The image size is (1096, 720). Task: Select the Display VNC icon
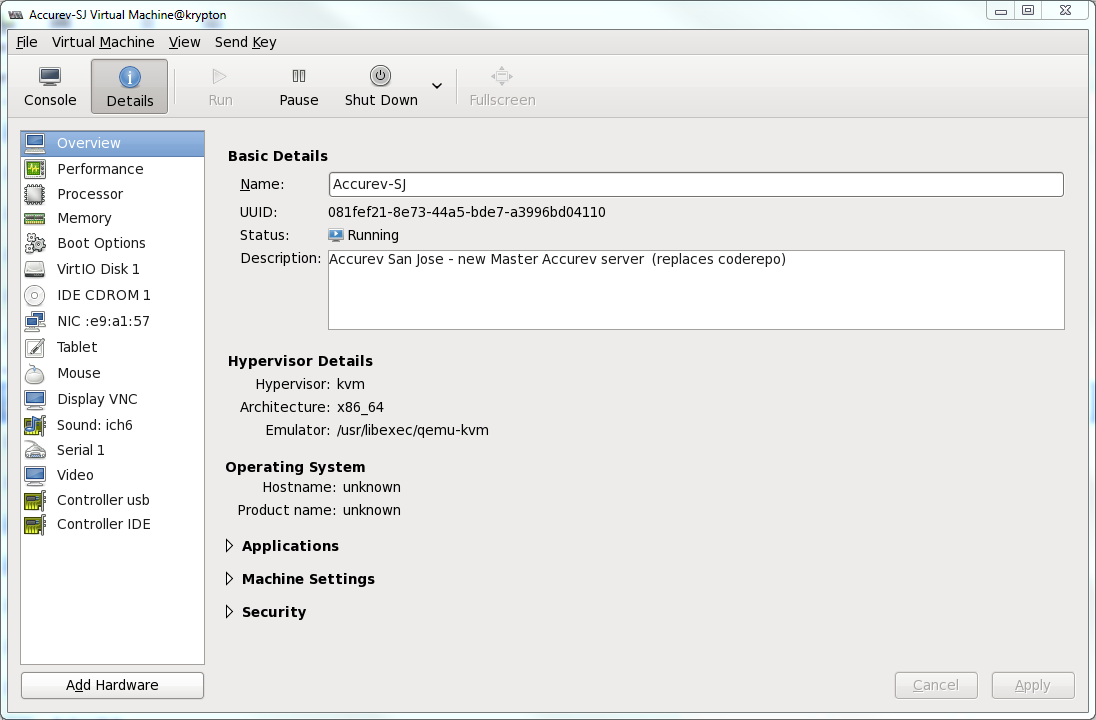coord(35,399)
